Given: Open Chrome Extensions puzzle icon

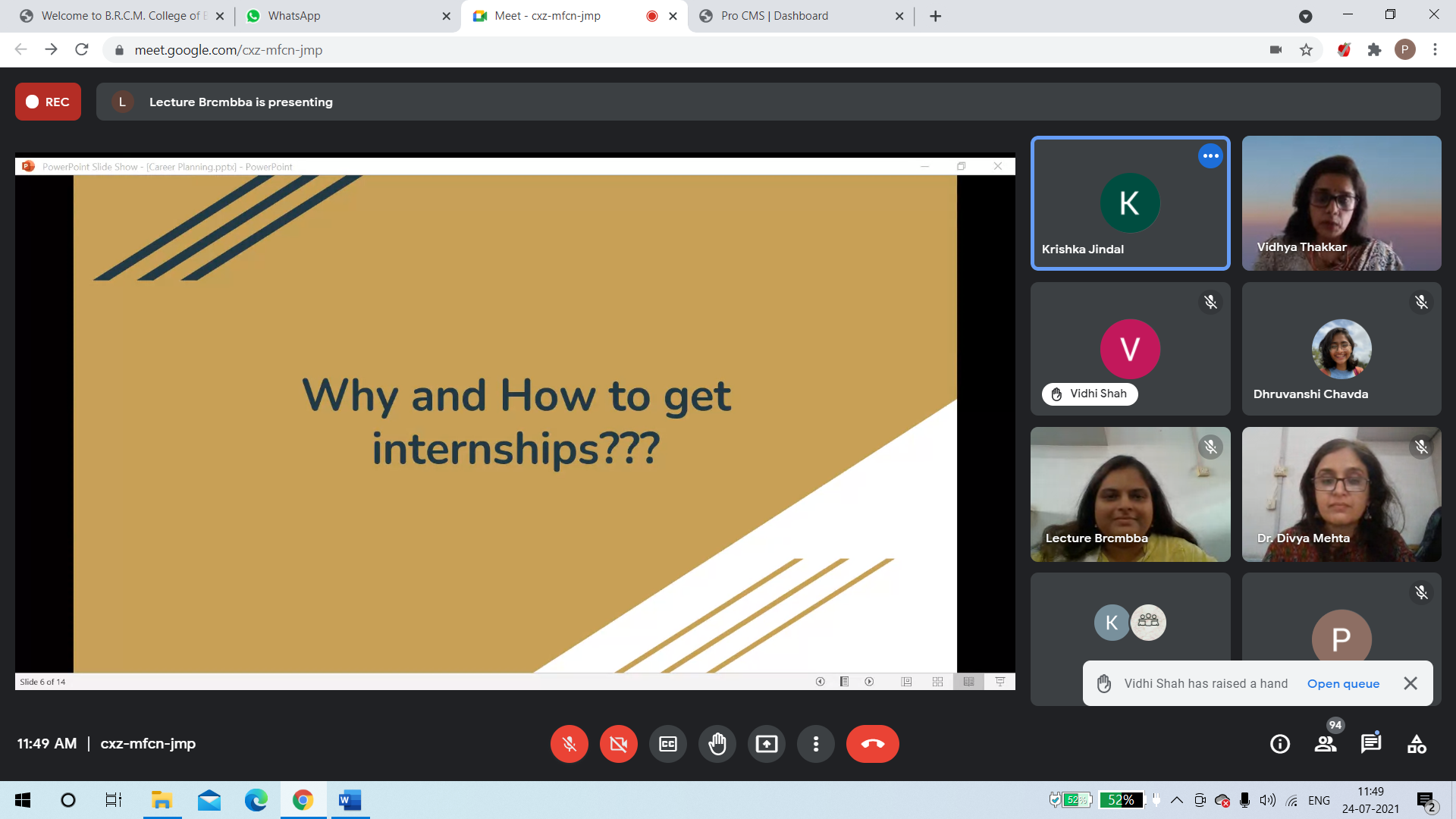Looking at the screenshot, I should click(x=1374, y=50).
